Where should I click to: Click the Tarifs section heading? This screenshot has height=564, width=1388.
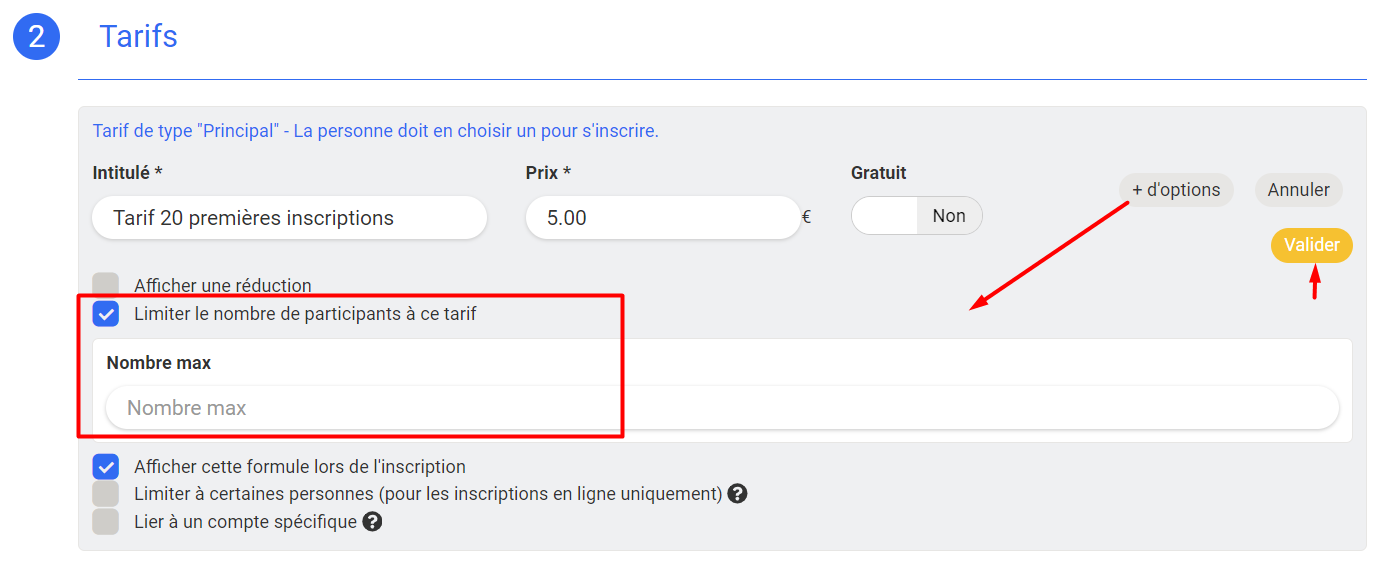[138, 36]
